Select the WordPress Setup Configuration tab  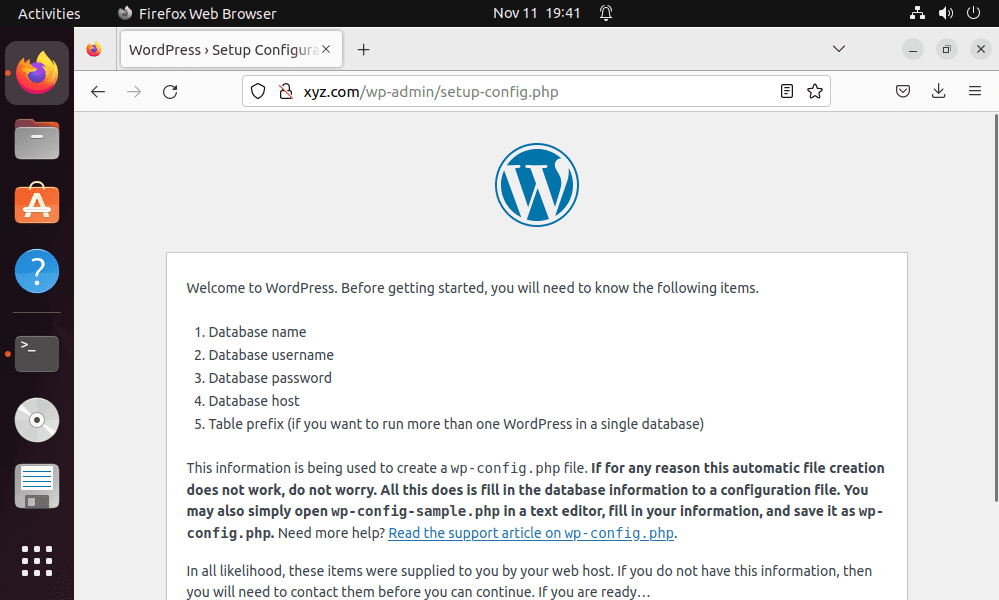(225, 50)
